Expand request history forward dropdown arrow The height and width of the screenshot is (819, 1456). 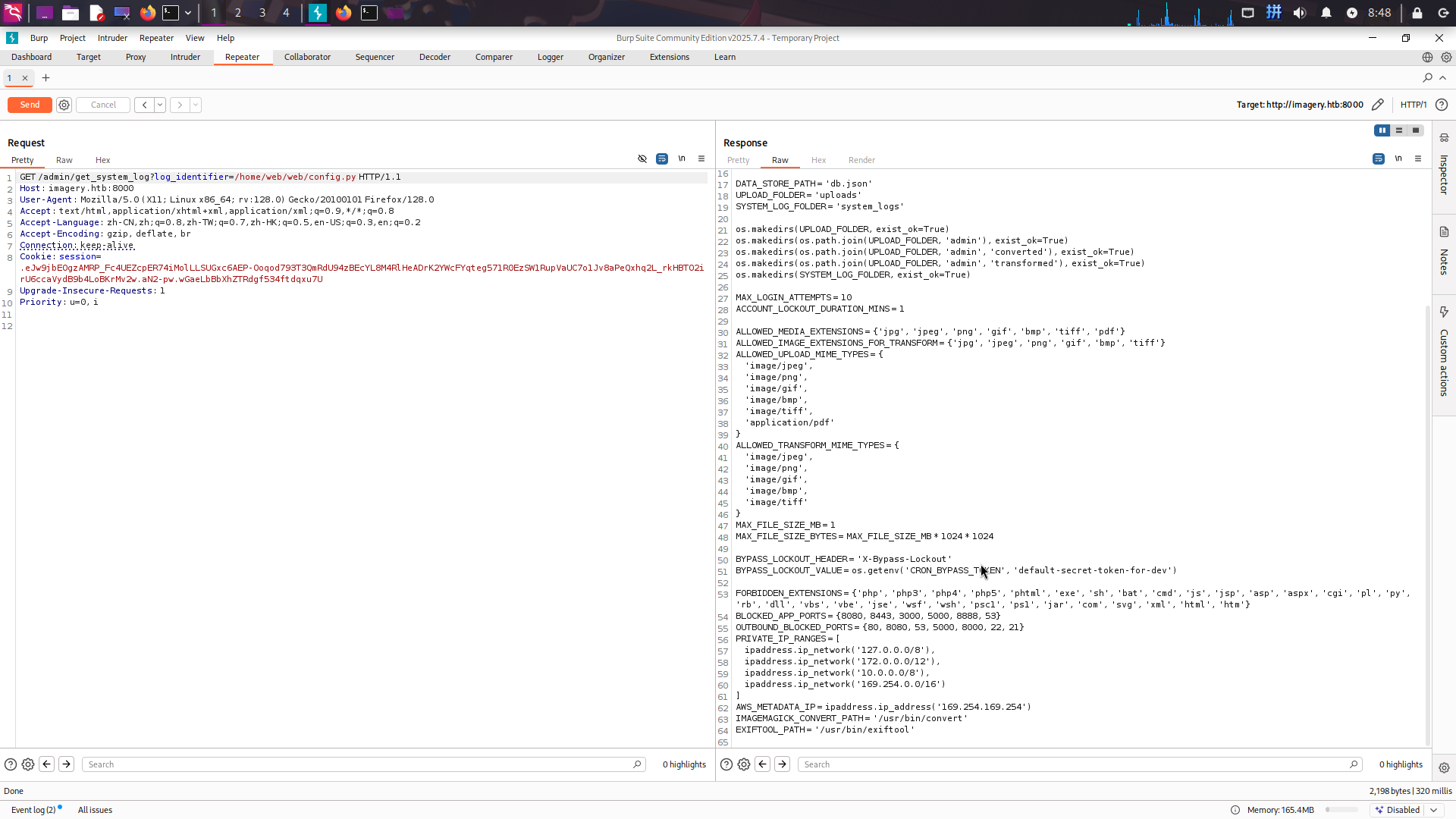coord(196,105)
